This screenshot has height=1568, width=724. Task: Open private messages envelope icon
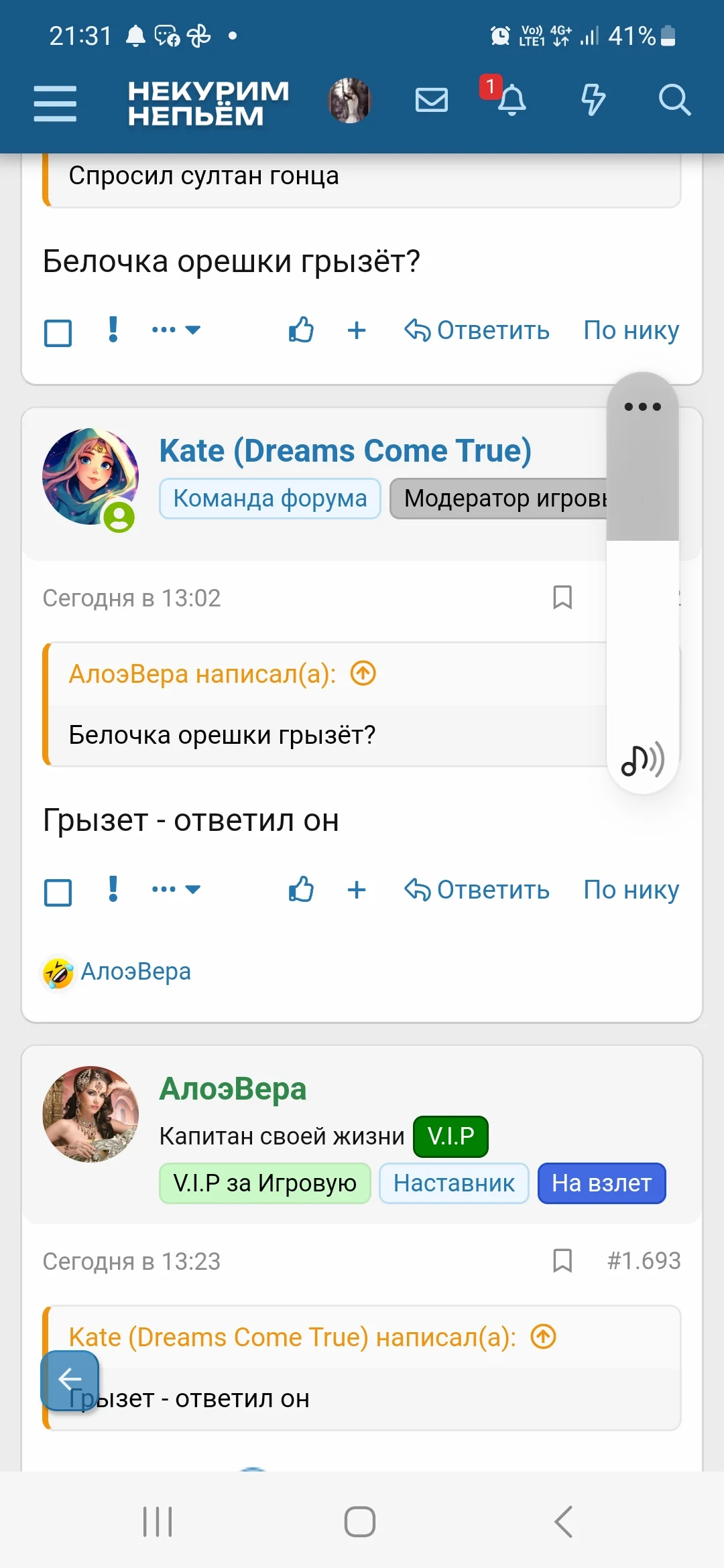coord(431,101)
